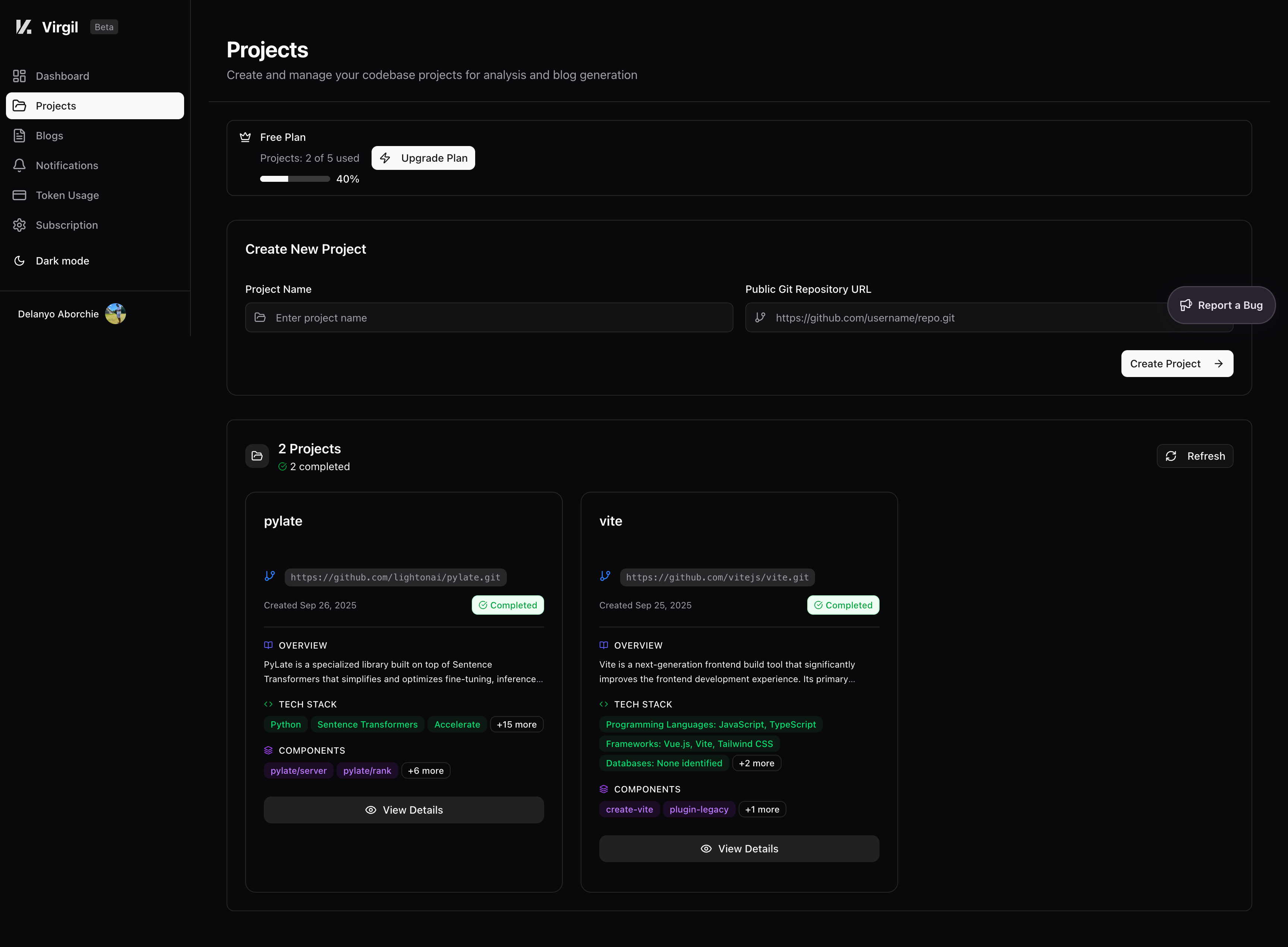Click the book icon beside pylate OVERVIEW

[268, 645]
